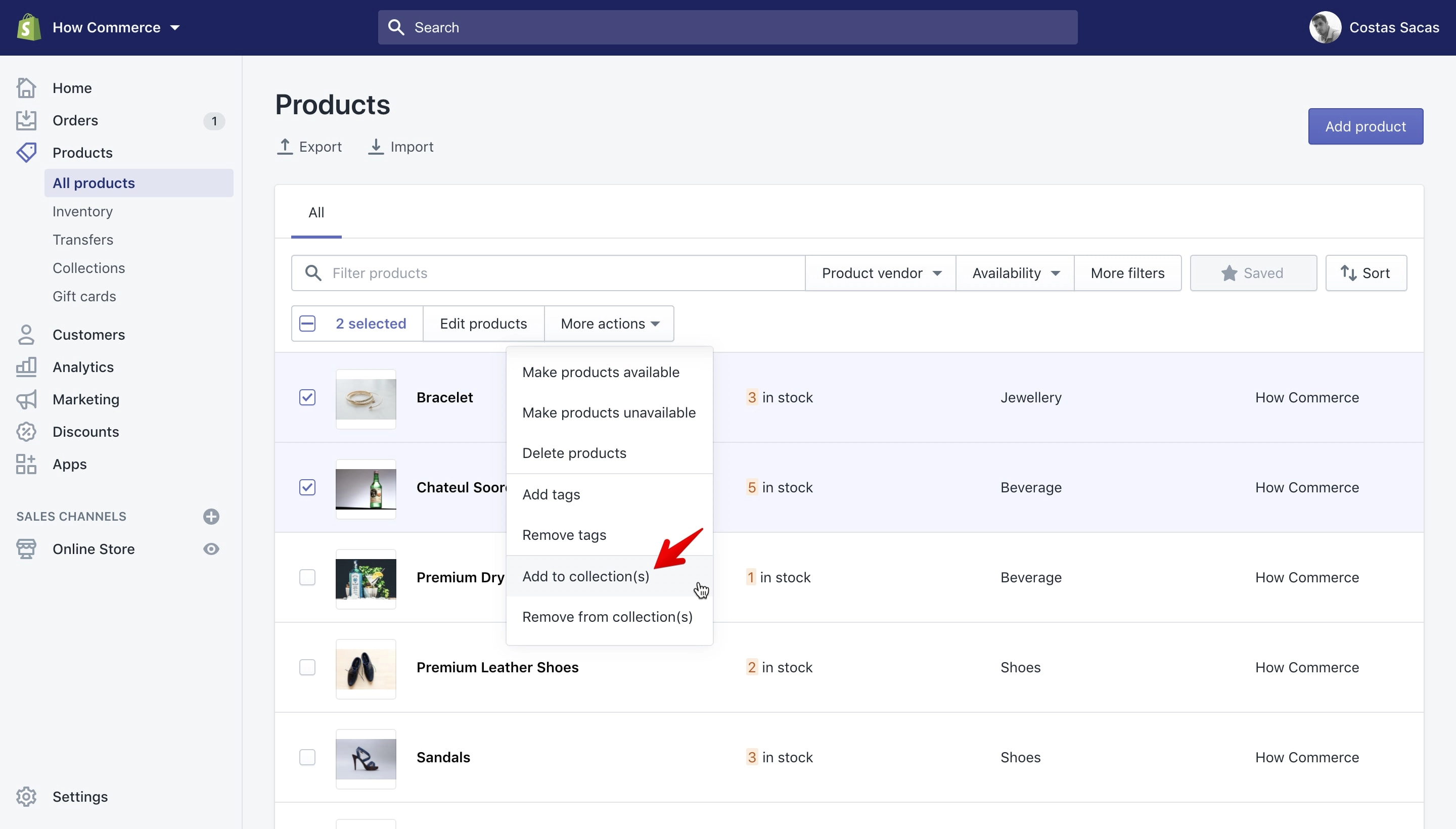The height and width of the screenshot is (829, 1456).
Task: Focus the top Search field
Action: point(727,27)
